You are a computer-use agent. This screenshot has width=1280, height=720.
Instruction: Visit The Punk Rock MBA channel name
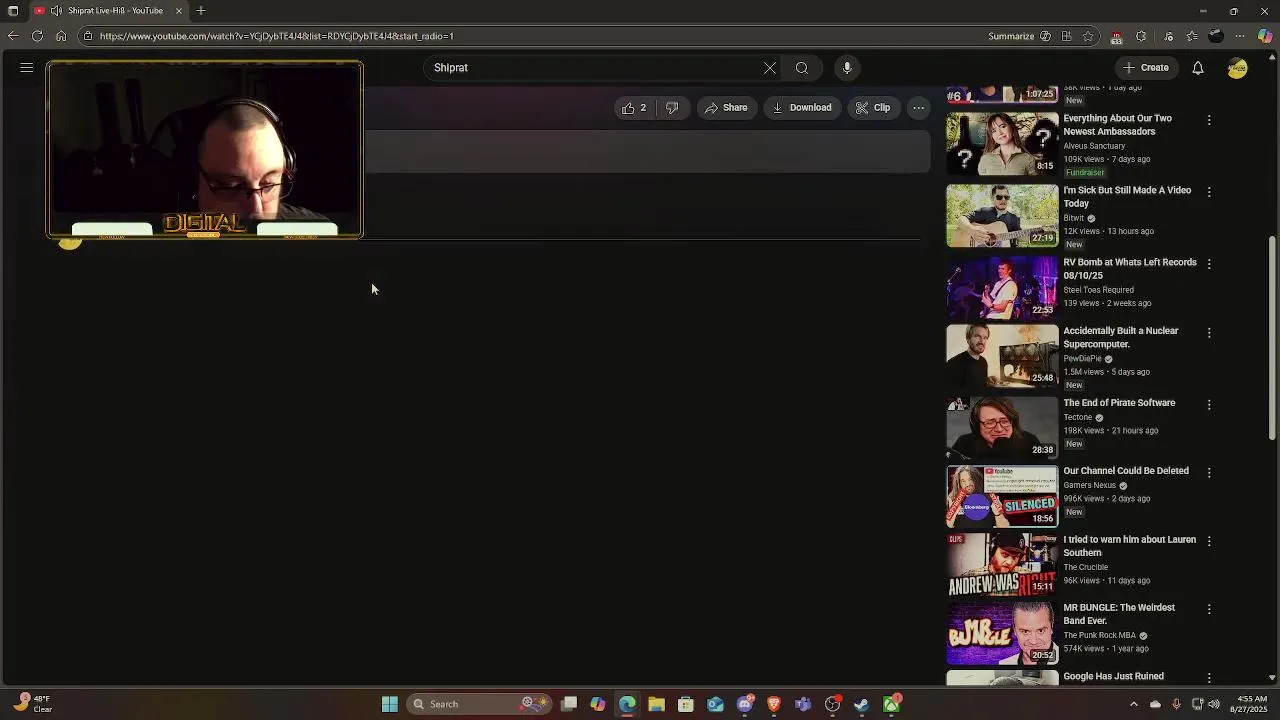pos(1099,636)
